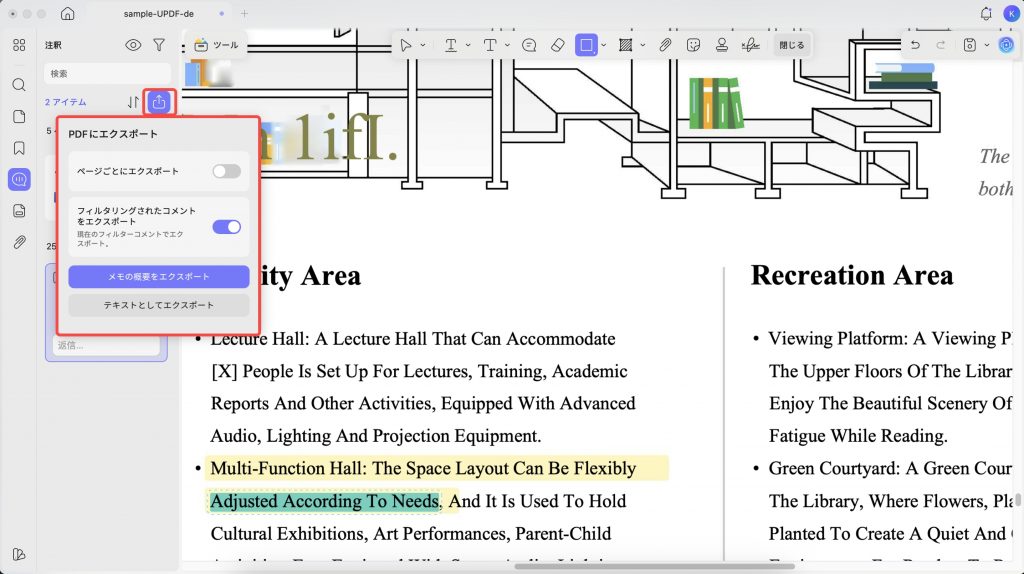The height and width of the screenshot is (574, 1024).
Task: Click the 検索 search field
Action: 107,74
